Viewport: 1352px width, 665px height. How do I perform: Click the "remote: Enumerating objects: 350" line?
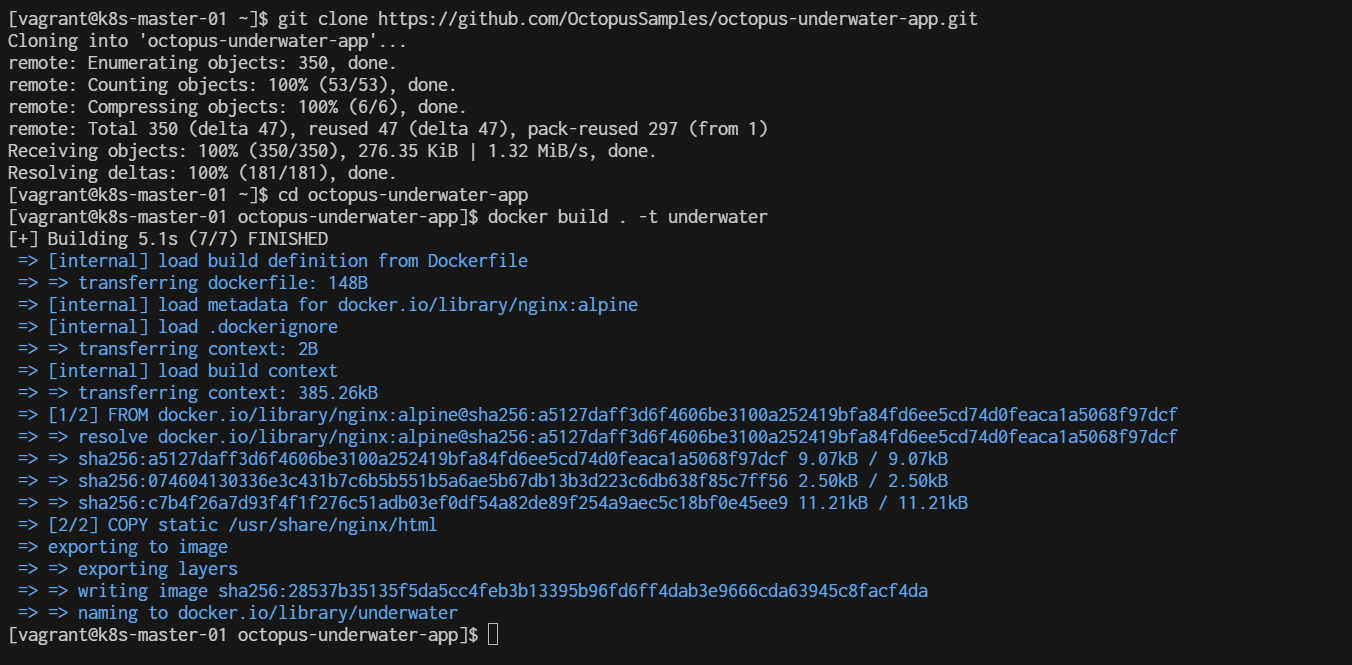tap(202, 63)
